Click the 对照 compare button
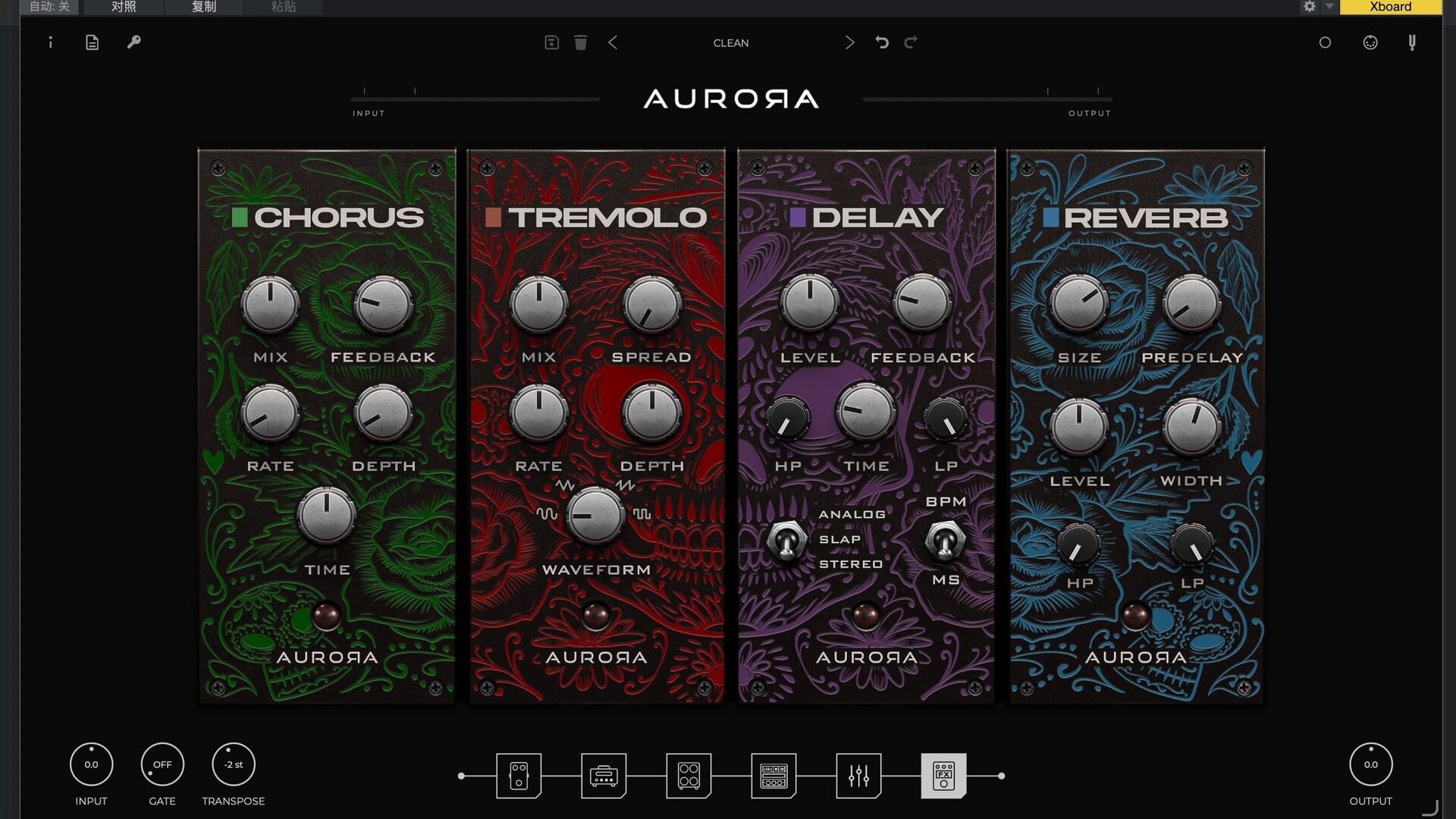Screen dimensions: 1456x819 tap(124, 7)
